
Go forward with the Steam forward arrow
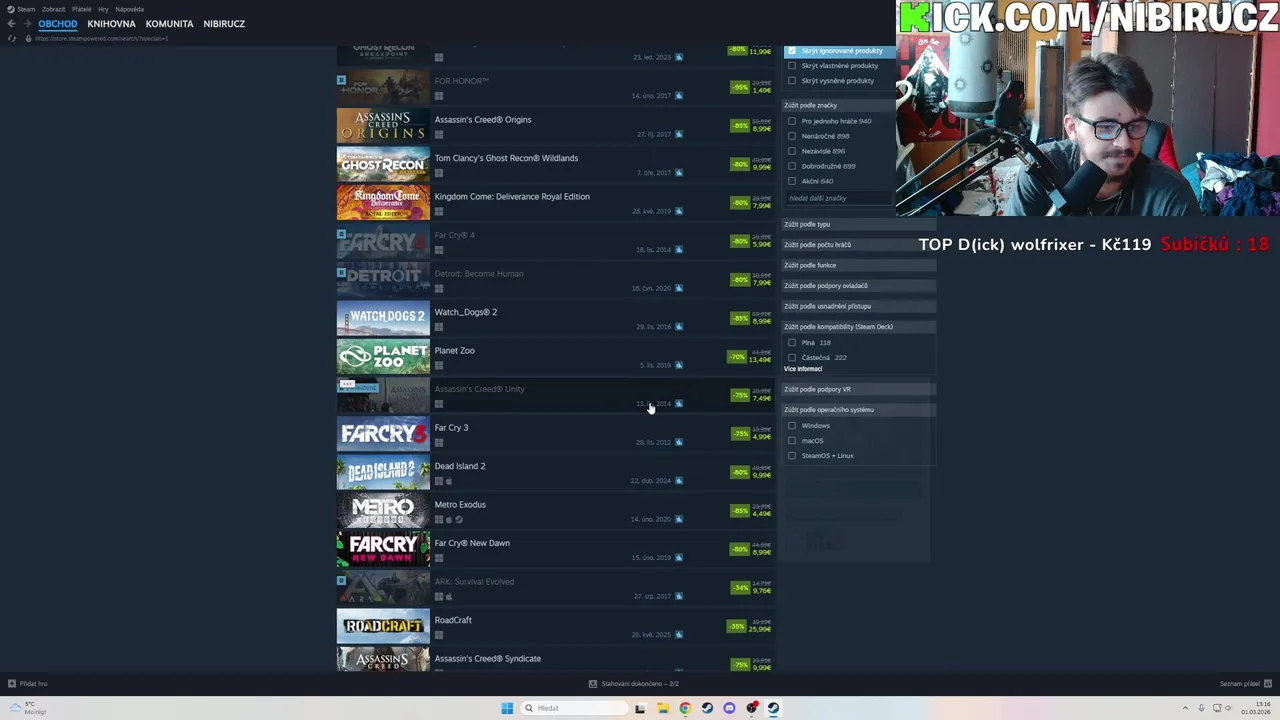[26, 24]
